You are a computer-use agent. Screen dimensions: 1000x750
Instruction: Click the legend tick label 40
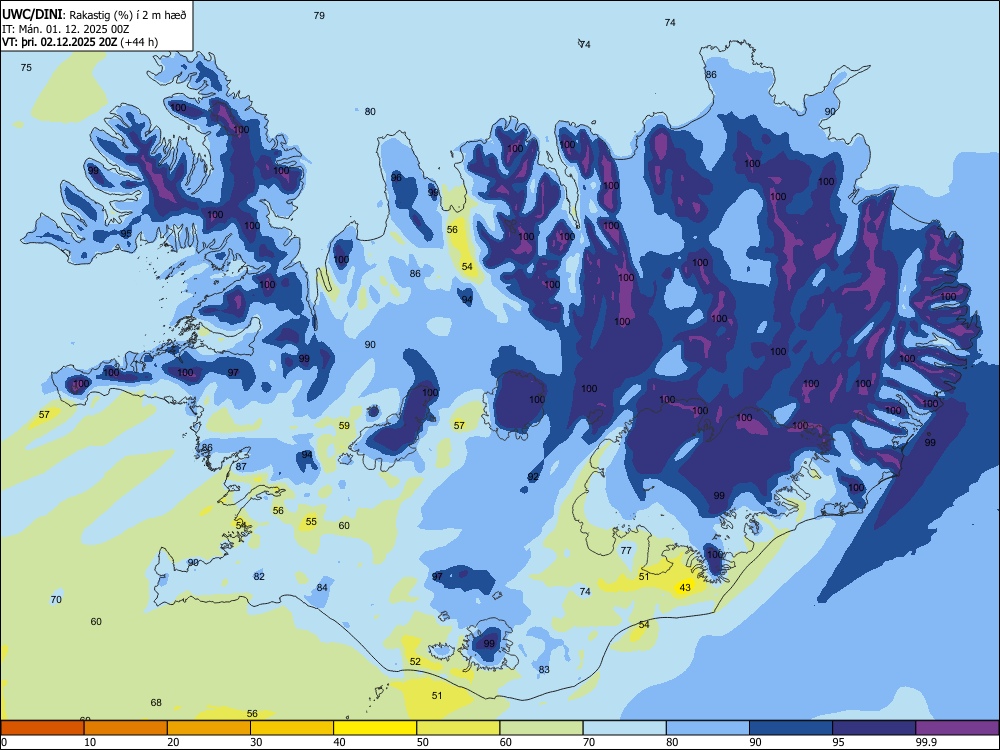tap(339, 742)
